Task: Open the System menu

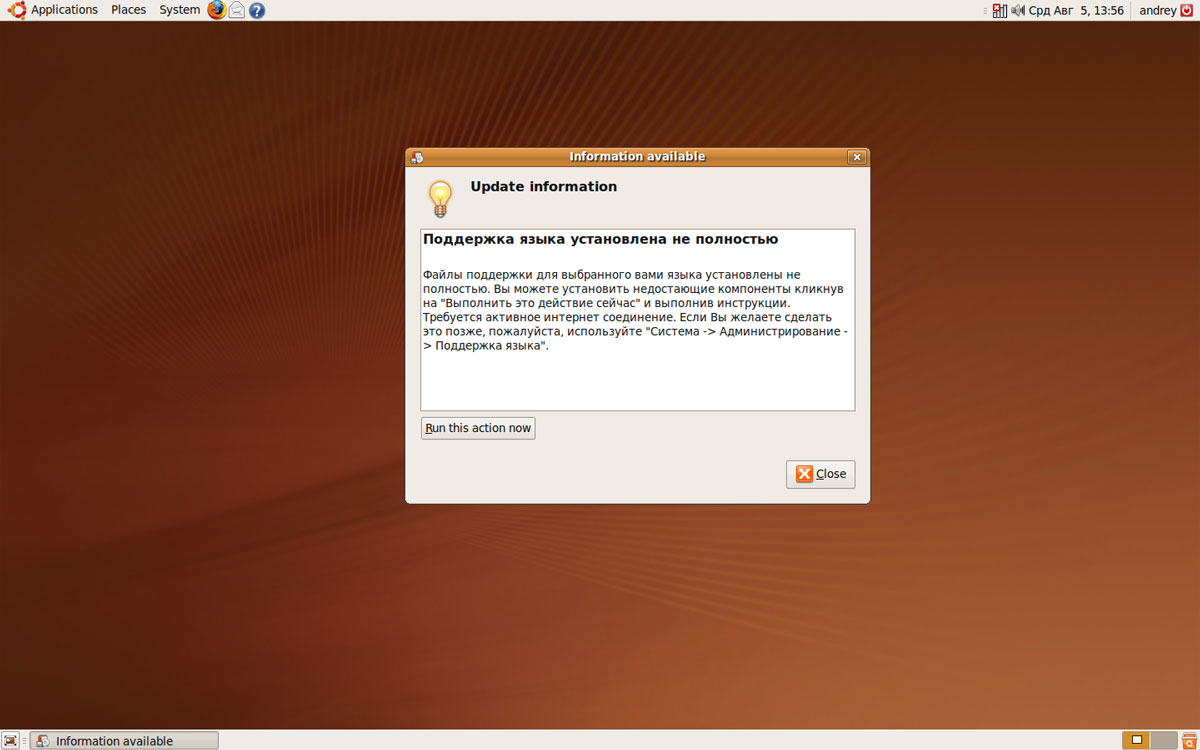Action: pos(179,10)
